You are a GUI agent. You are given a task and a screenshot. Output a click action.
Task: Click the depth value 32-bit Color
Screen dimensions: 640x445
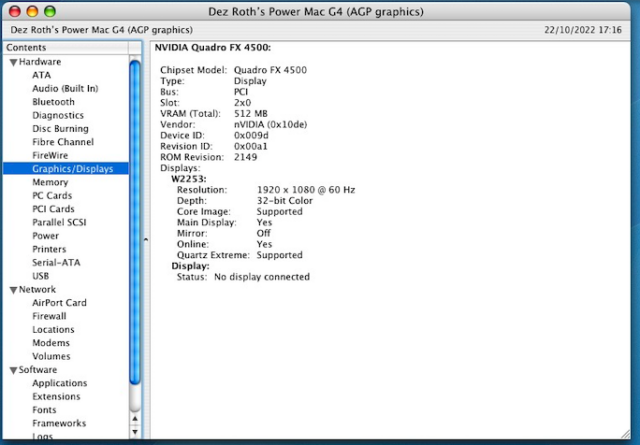point(284,201)
